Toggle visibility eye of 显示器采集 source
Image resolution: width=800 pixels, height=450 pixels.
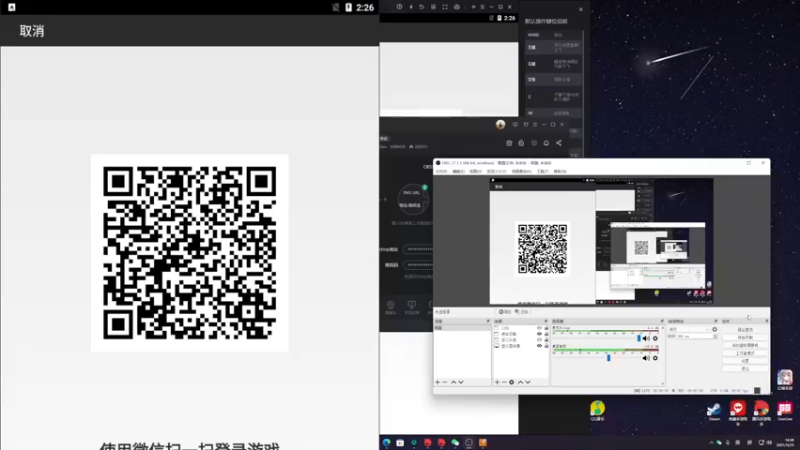[x=539, y=346]
